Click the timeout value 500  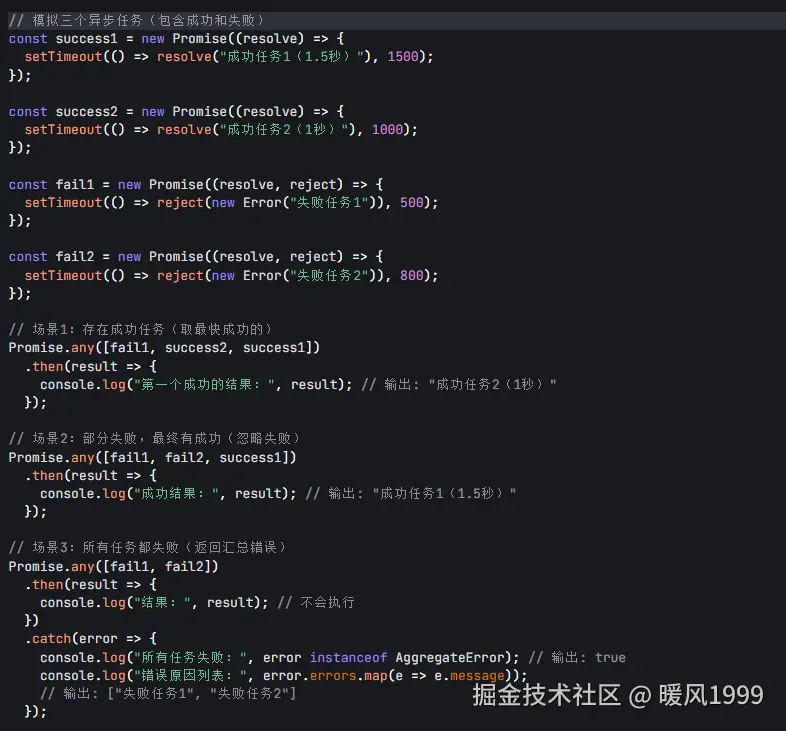click(x=412, y=203)
